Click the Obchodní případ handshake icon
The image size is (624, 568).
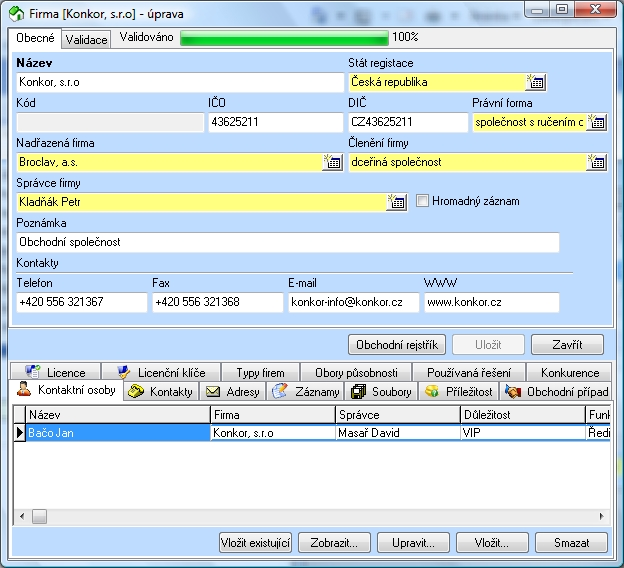513,391
